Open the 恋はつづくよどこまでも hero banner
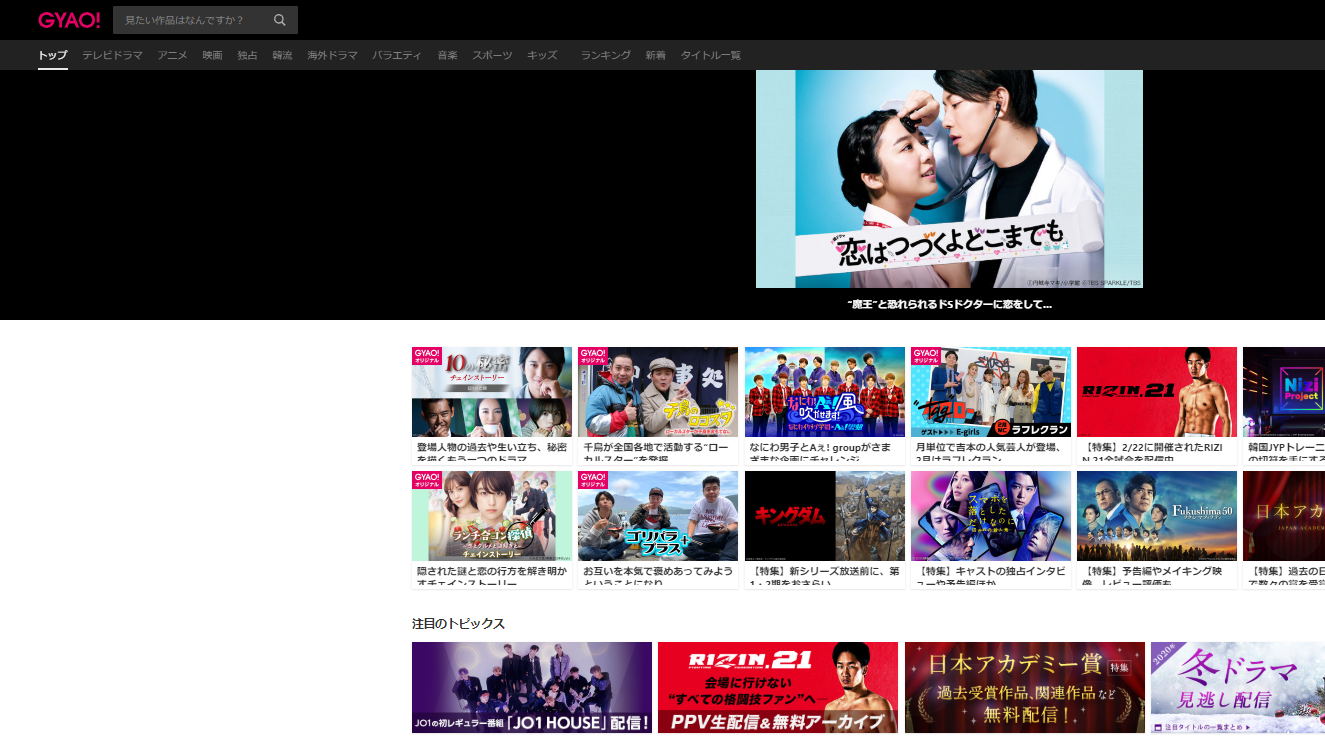This screenshot has width=1325, height=746. click(x=949, y=179)
